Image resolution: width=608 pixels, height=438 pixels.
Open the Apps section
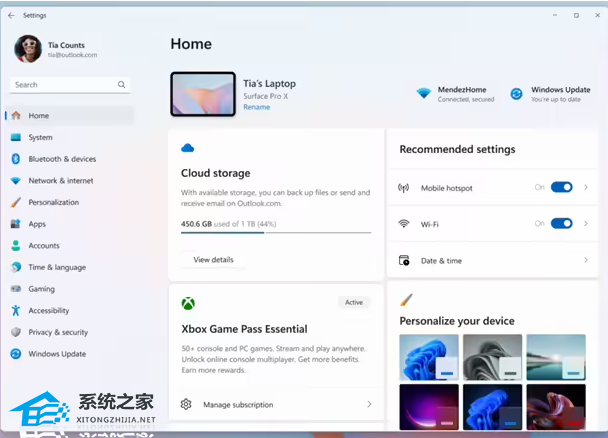[70, 224]
